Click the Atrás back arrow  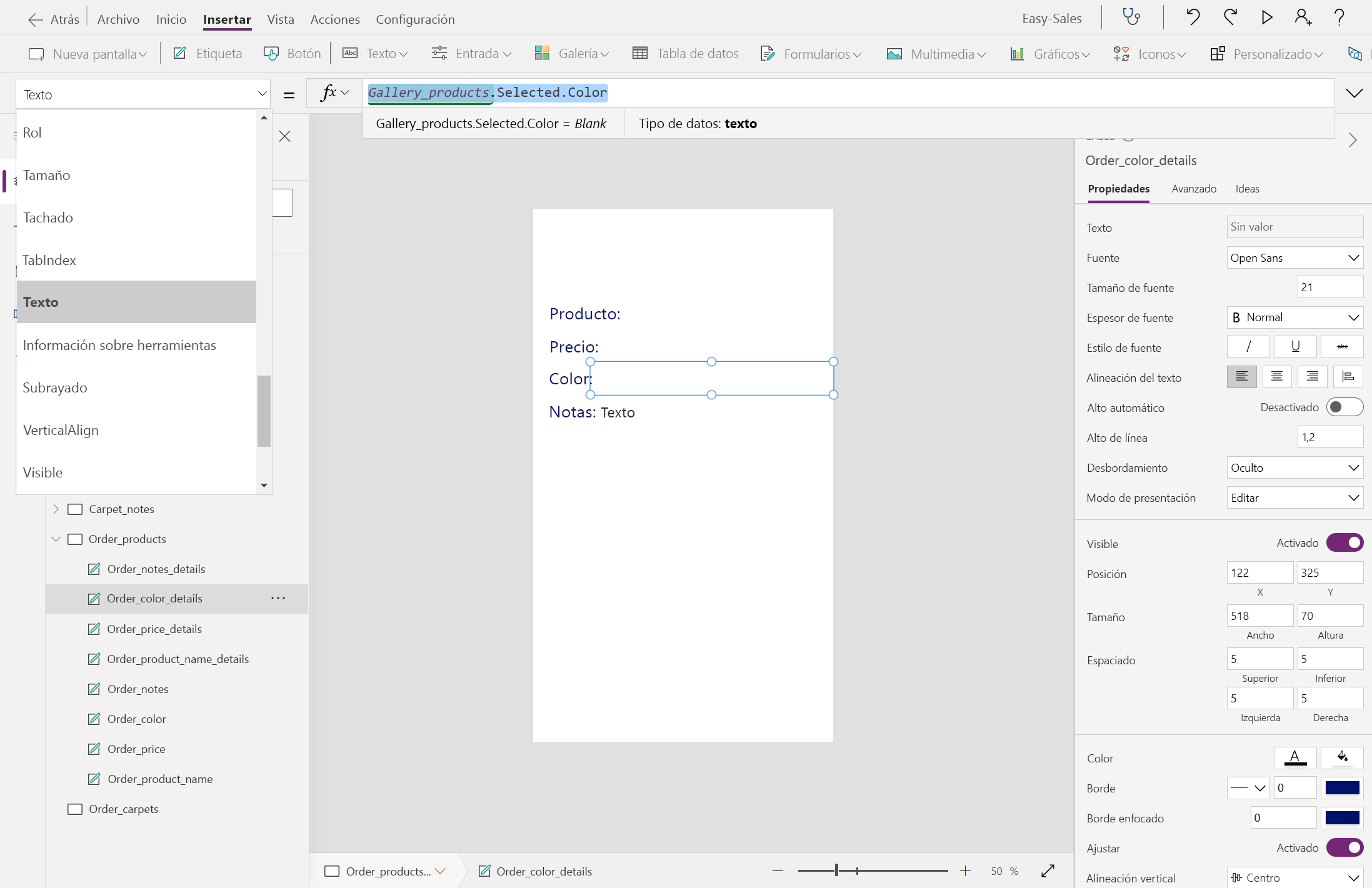tap(35, 19)
